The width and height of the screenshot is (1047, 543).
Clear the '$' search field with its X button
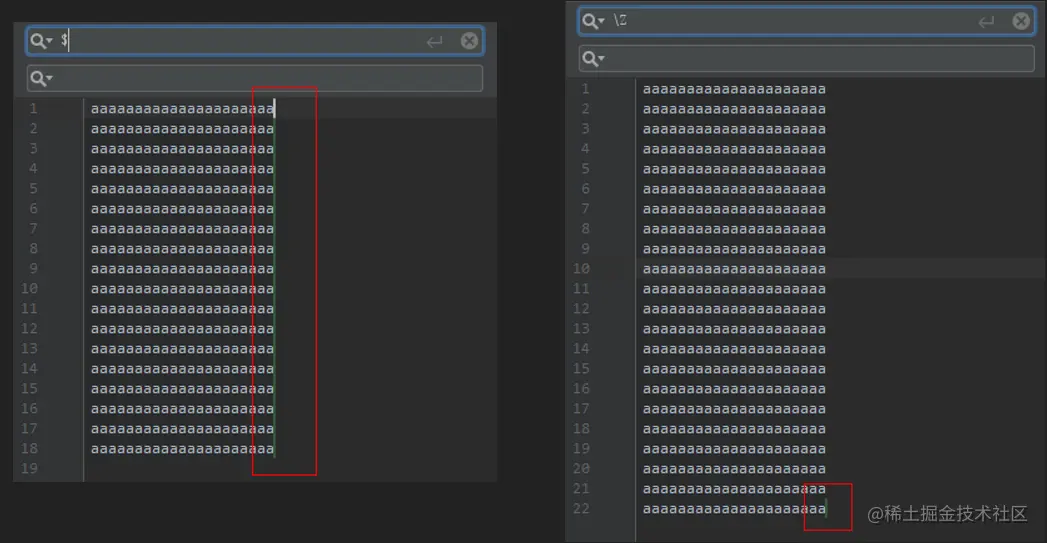(x=469, y=41)
